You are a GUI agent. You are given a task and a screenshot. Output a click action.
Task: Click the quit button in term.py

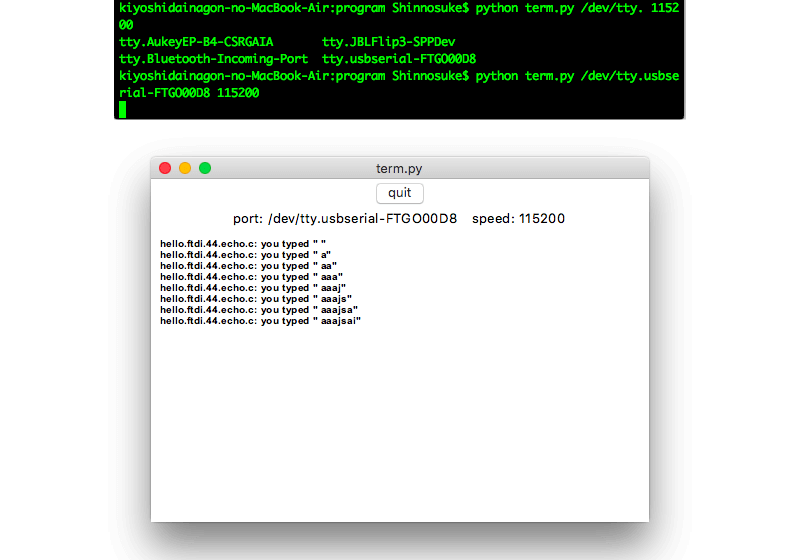[x=399, y=193]
